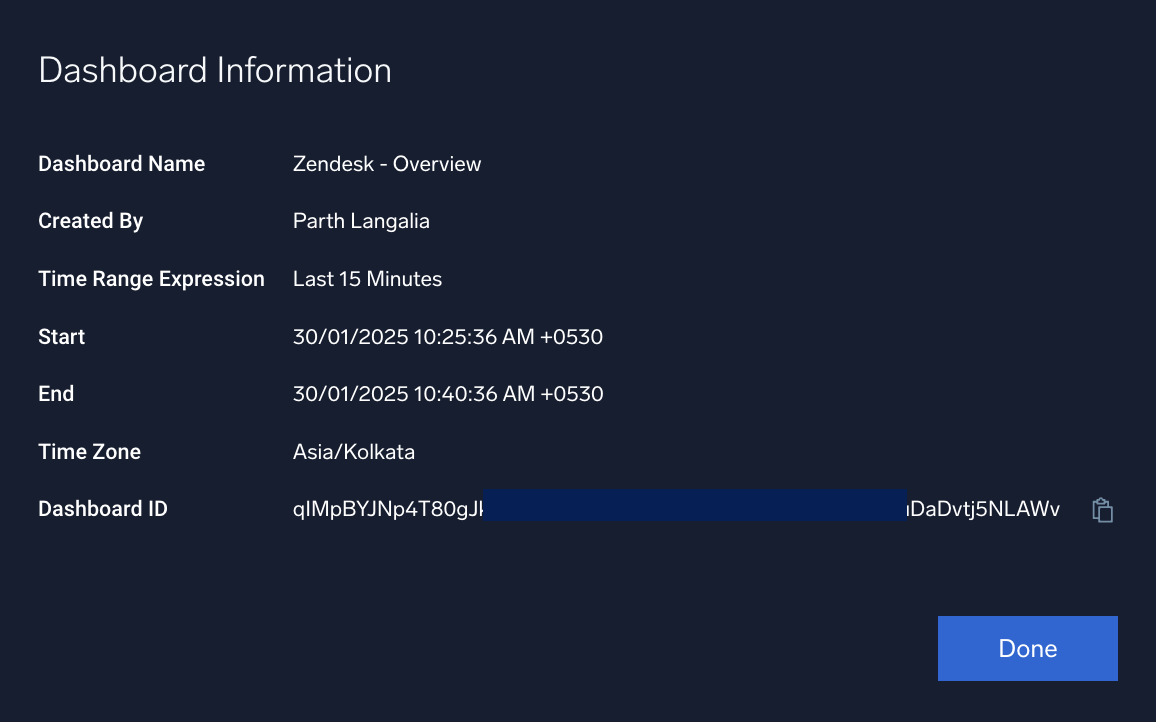Click the Time Zone field label
Viewport: 1156px width, 722px height.
[89, 451]
